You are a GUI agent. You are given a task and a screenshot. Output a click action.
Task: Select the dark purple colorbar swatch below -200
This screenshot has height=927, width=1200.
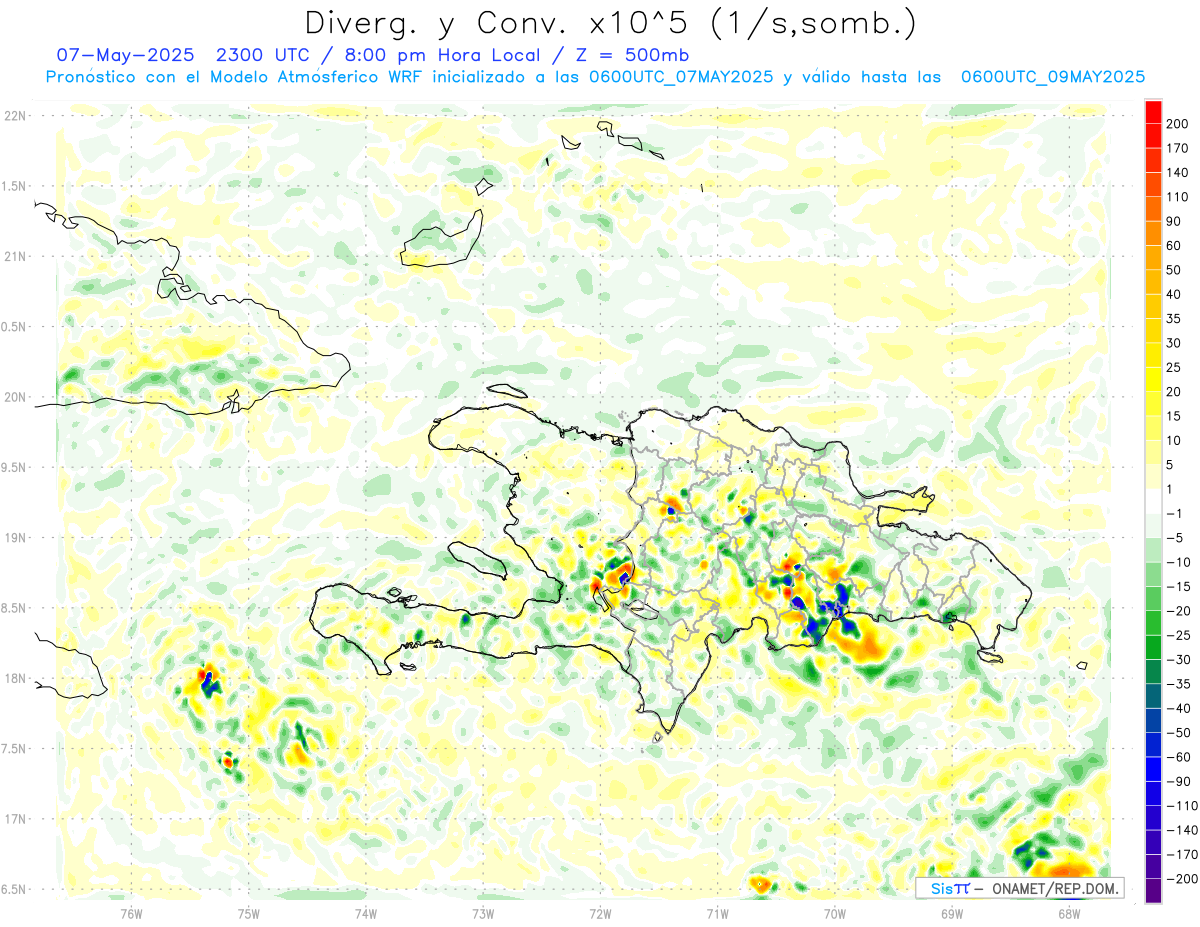click(1153, 891)
